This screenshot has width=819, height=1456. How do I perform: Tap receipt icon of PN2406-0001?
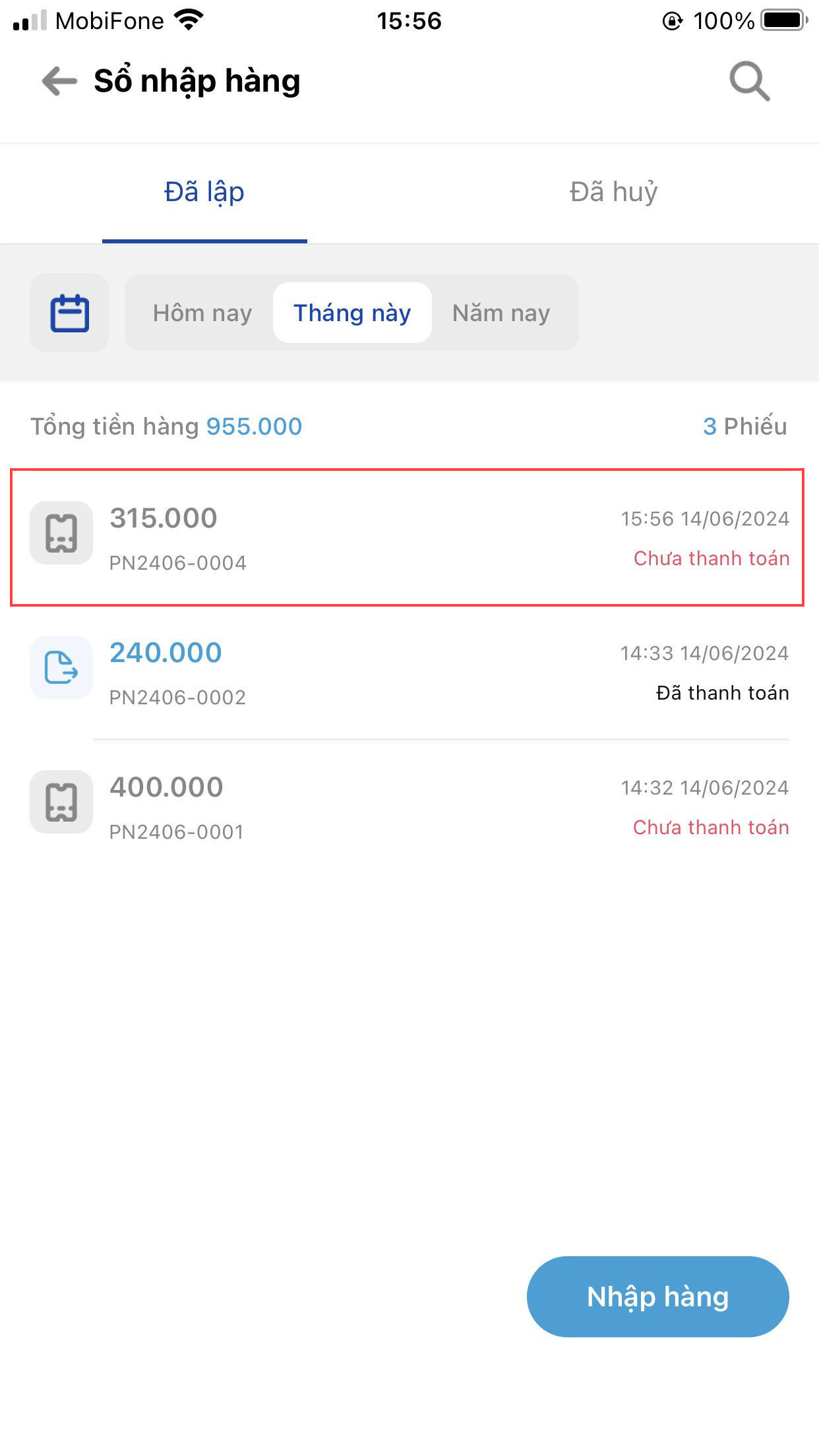coord(61,802)
